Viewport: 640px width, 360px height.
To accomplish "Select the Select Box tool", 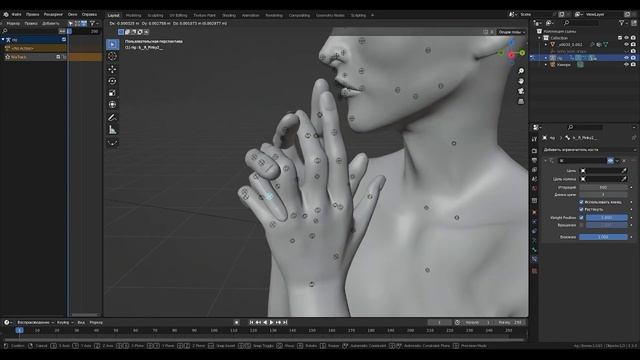I will [112, 44].
